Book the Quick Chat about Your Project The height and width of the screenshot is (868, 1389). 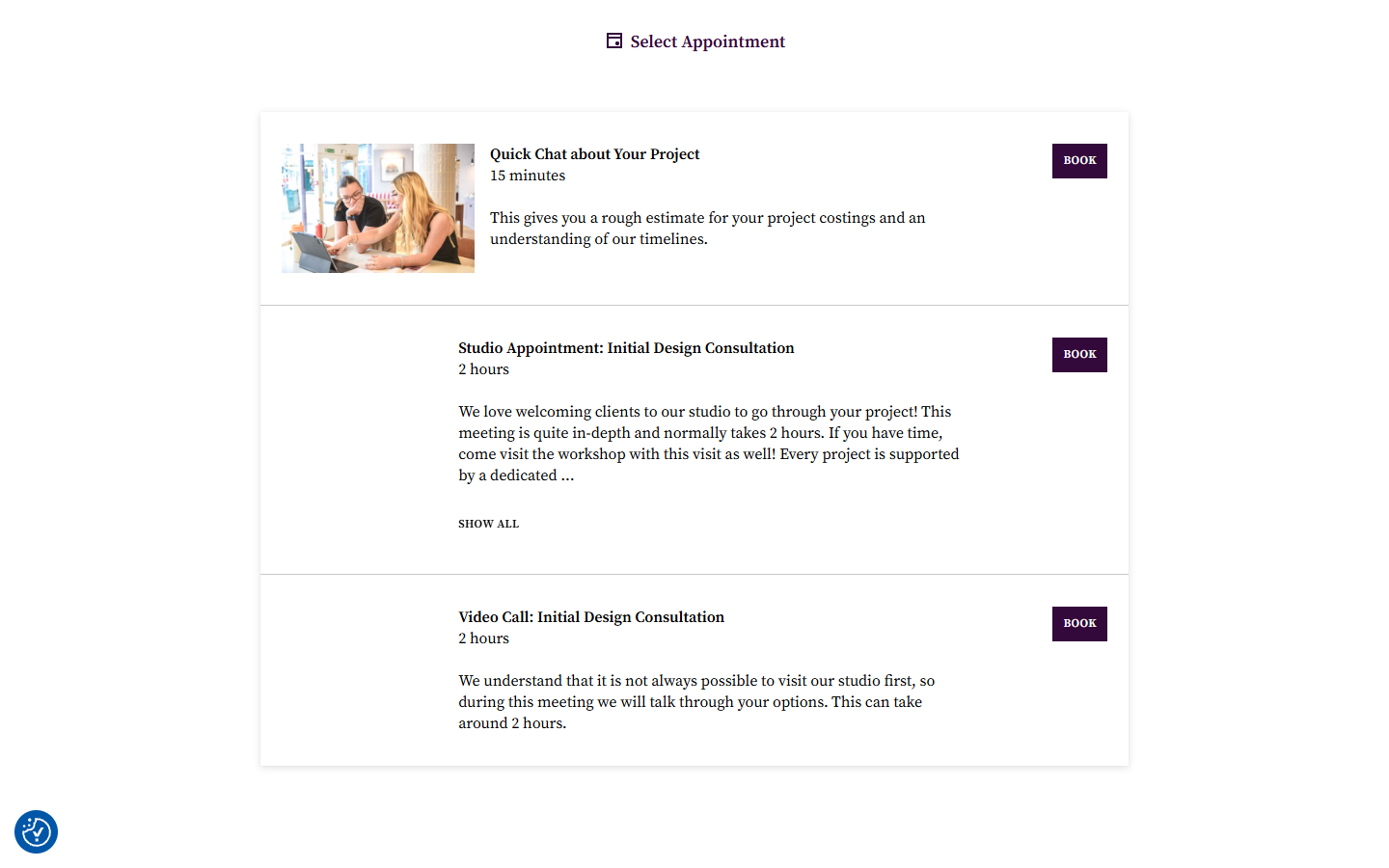click(1079, 161)
